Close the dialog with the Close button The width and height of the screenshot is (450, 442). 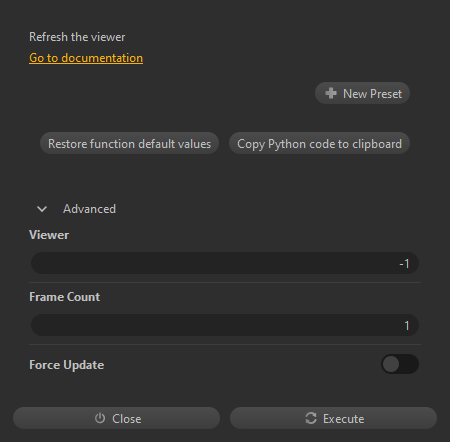click(116, 418)
